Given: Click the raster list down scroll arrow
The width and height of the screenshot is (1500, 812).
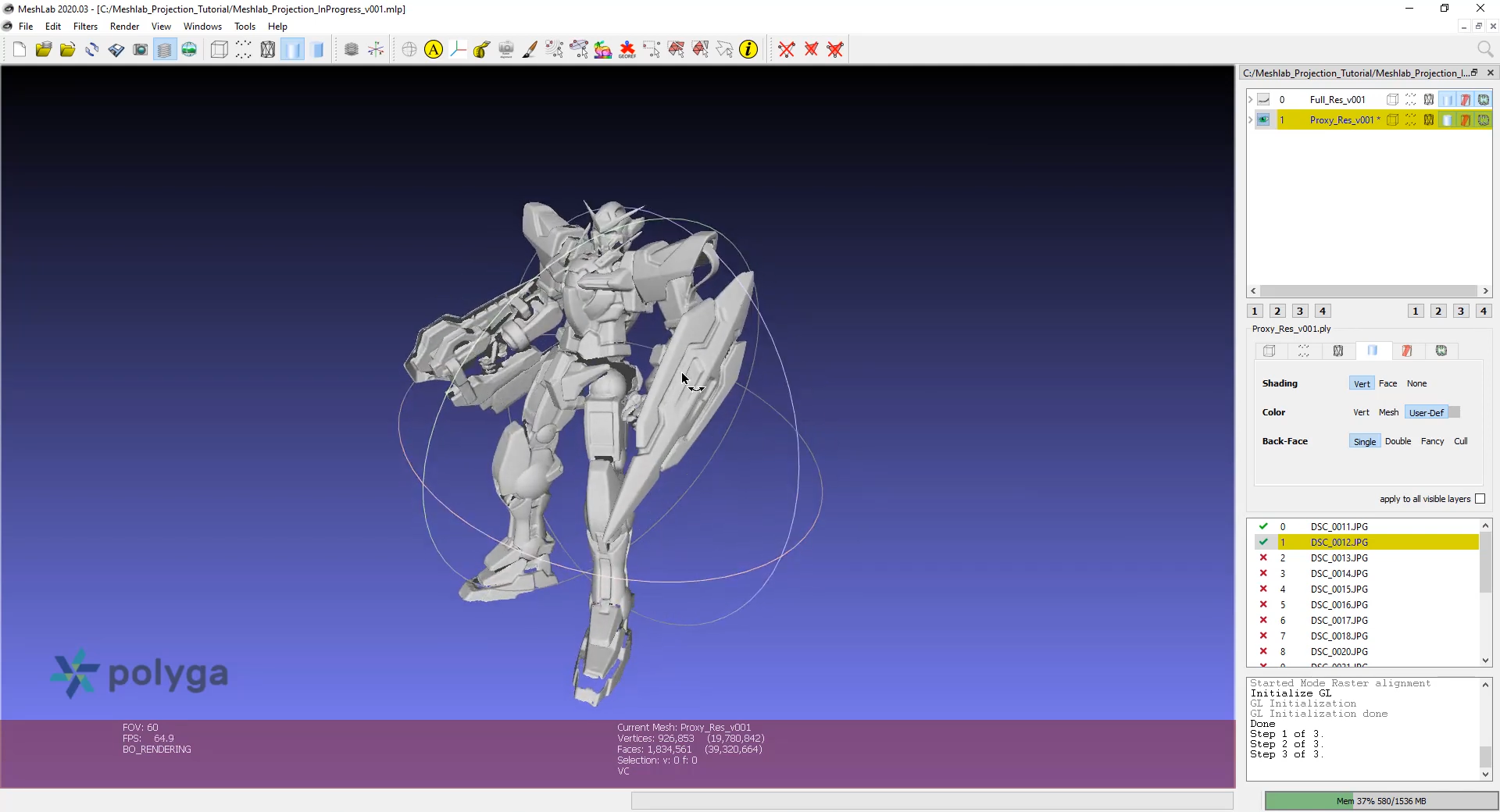Looking at the screenshot, I should tap(1485, 661).
